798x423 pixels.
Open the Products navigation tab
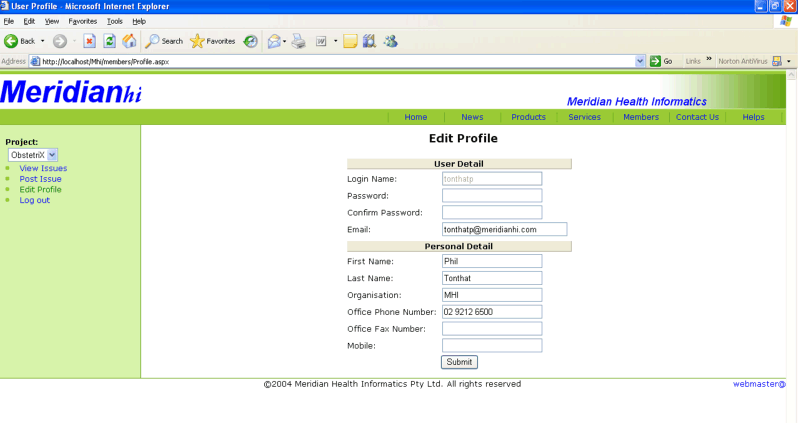[x=528, y=117]
